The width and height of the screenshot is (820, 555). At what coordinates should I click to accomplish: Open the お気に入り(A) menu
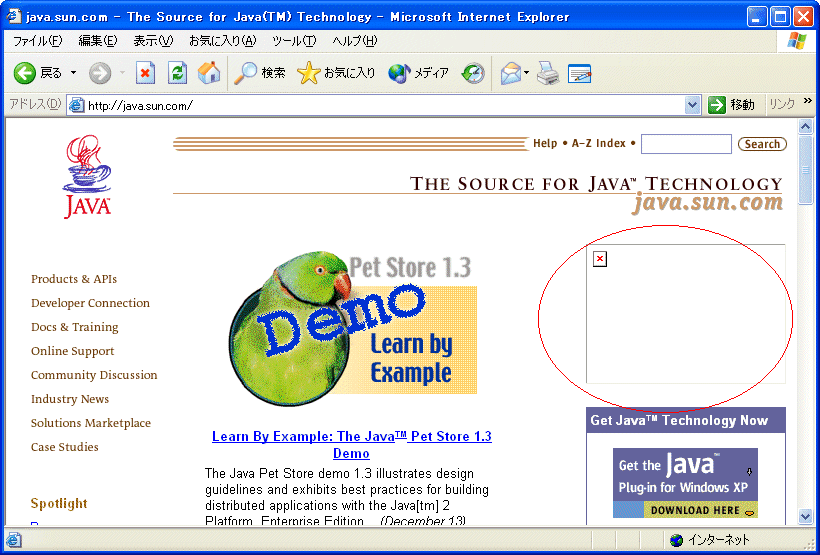click(223, 41)
